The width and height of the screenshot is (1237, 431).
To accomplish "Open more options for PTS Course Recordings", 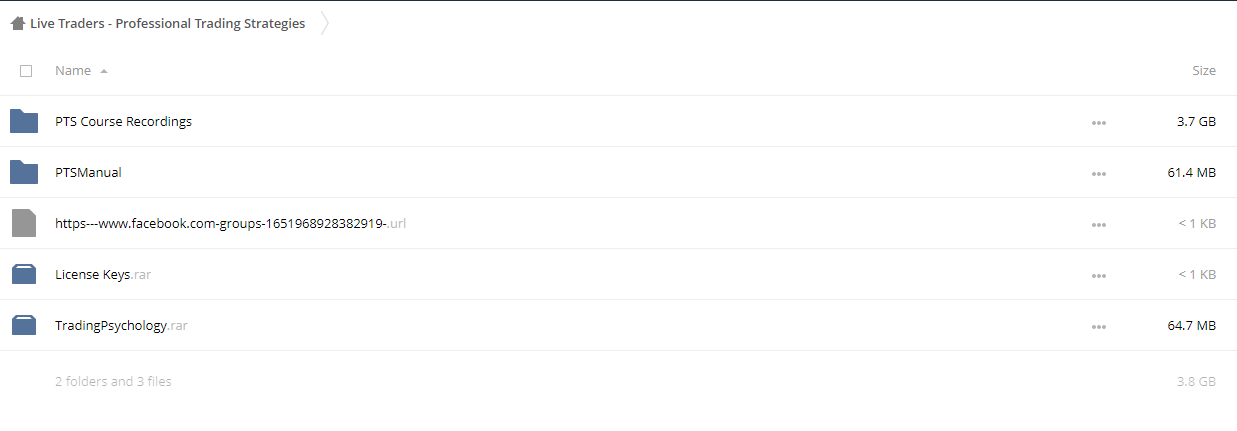I will point(1099,122).
